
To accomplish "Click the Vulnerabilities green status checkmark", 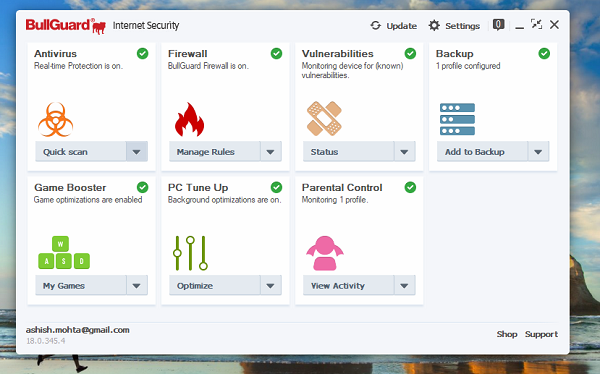I will 410,54.
